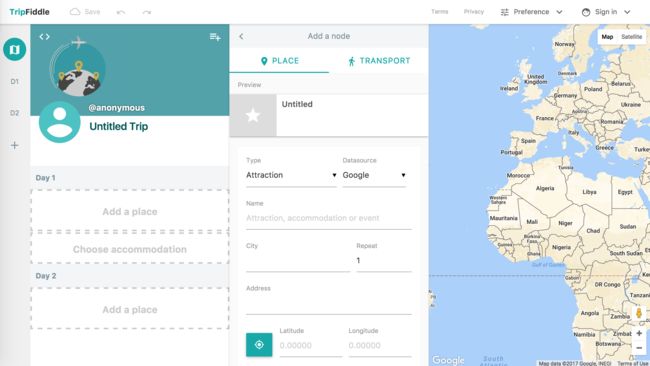Click the place pin icon
Screen dimensions: 650x366
(264, 61)
